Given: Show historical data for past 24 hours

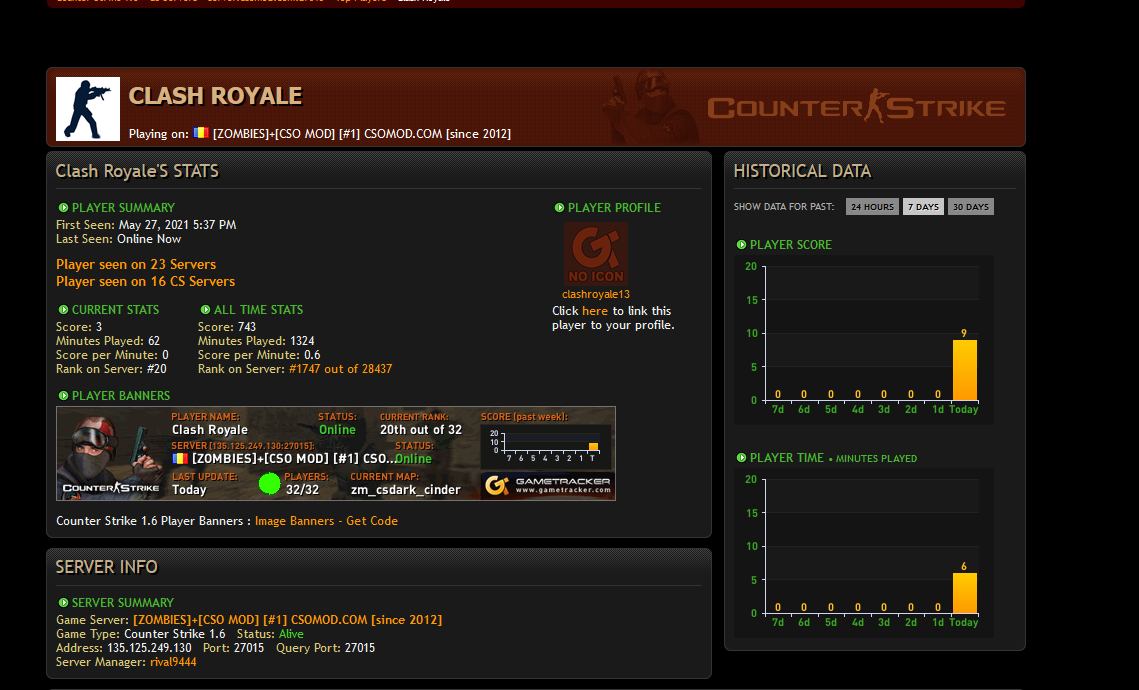Looking at the screenshot, I should tap(871, 207).
